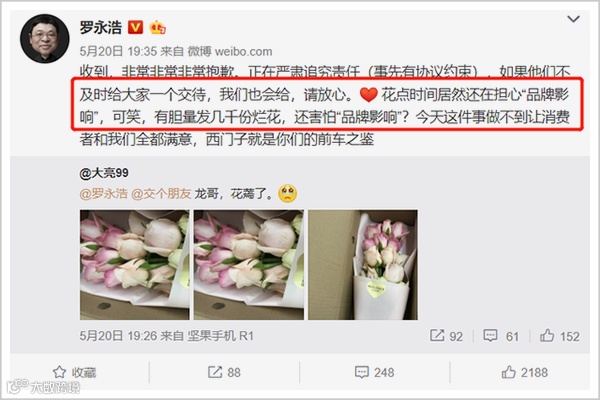Viewport: 600px width, 400px height.
Task: Open 罗永浩's profile avatar
Action: [45, 39]
